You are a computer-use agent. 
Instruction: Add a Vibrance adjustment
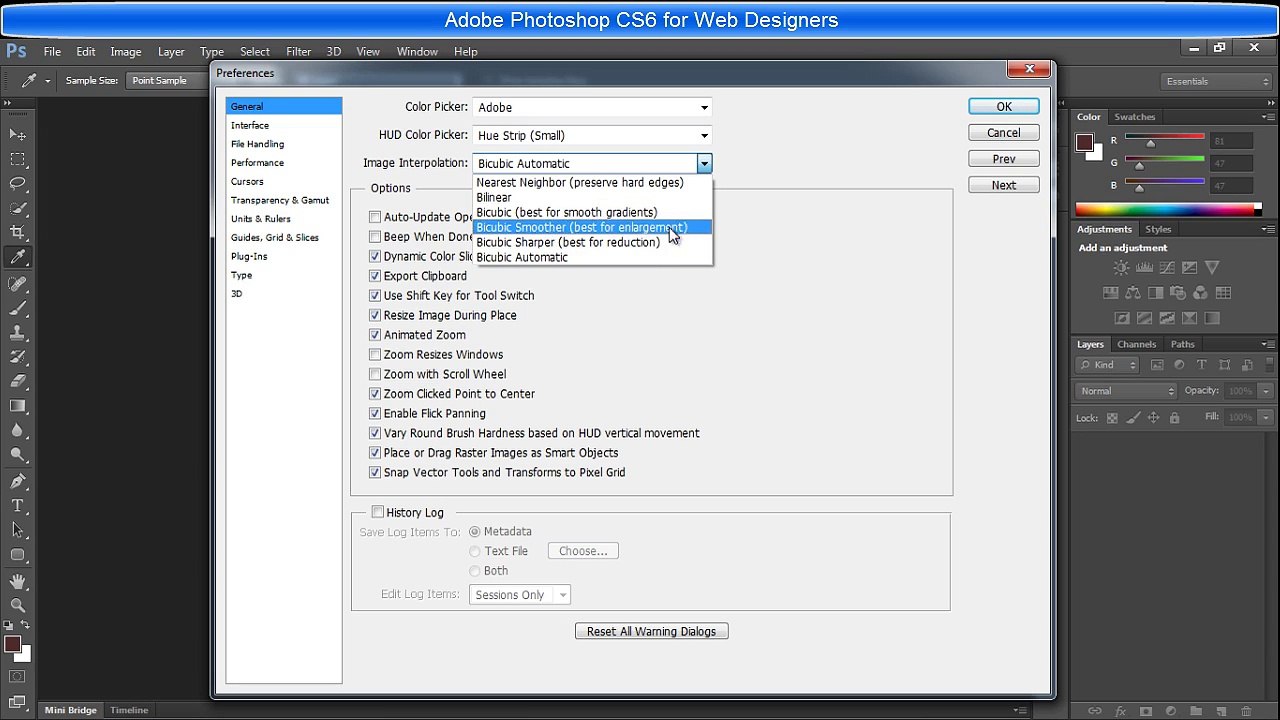pyautogui.click(x=1213, y=268)
